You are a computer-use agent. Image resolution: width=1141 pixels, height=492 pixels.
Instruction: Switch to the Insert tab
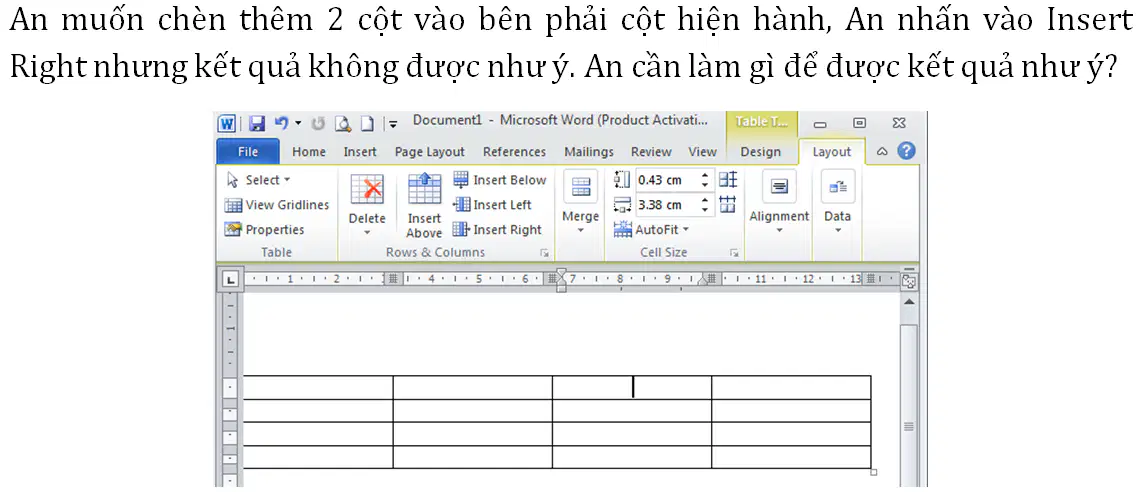coord(360,151)
